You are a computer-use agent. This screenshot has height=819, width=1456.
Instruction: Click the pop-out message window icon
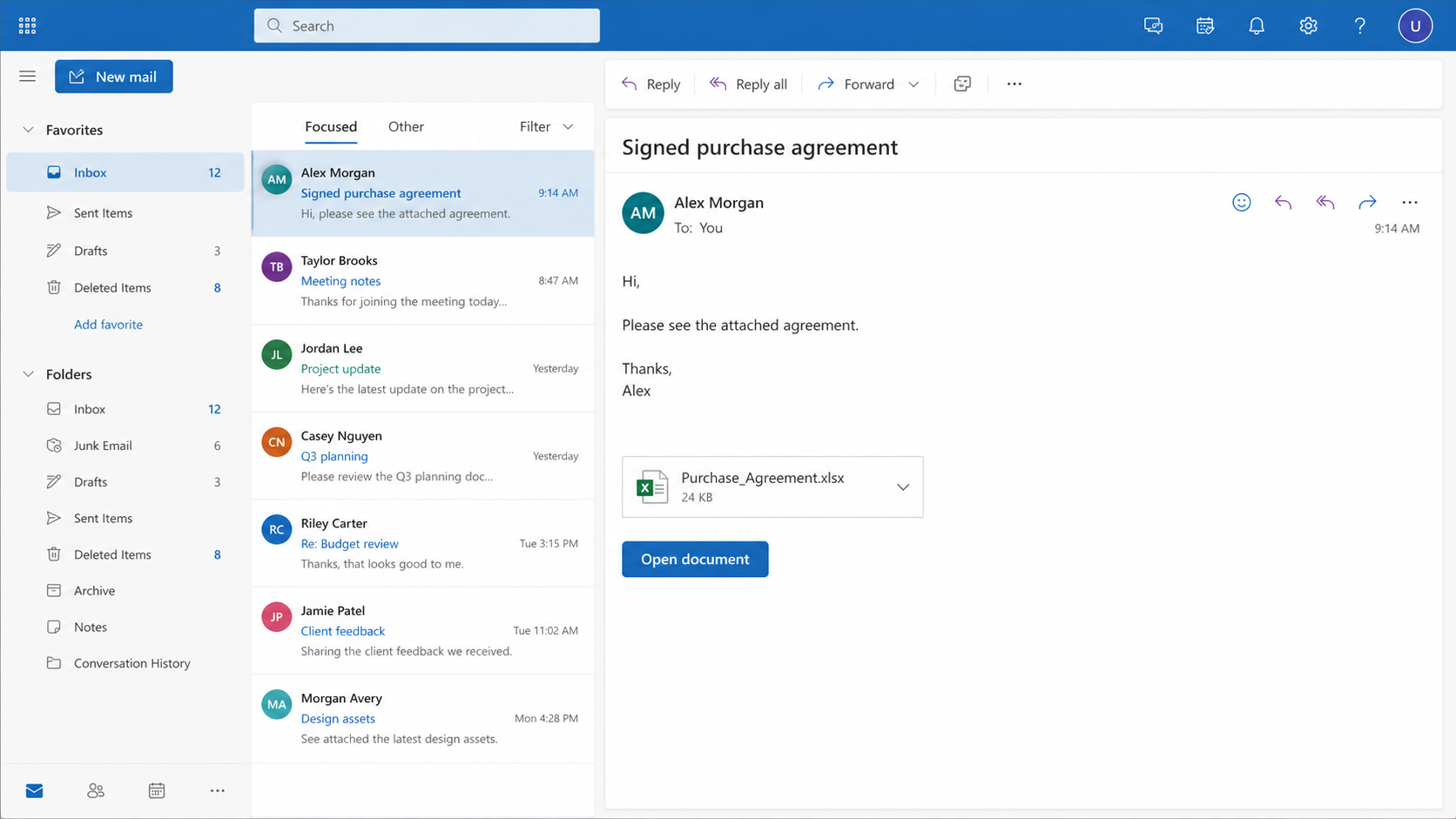click(x=962, y=84)
